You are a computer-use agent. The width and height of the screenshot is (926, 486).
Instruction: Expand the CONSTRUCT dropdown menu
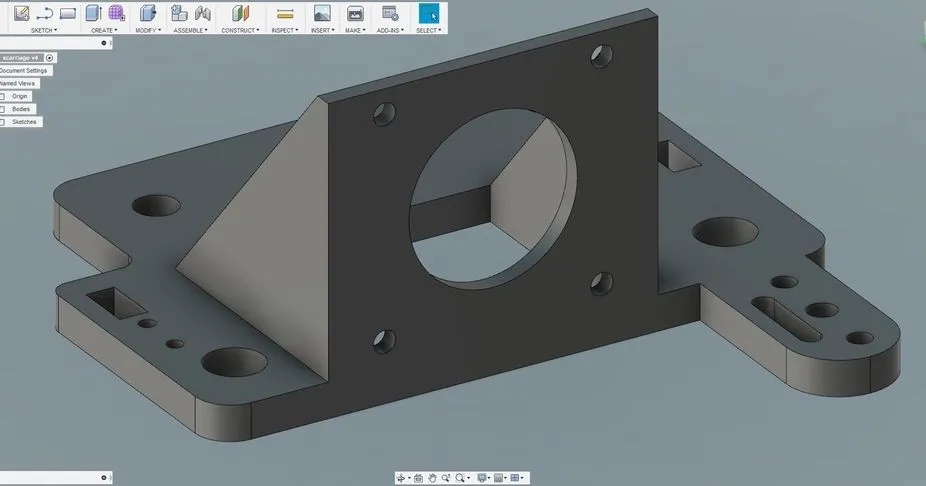(238, 30)
